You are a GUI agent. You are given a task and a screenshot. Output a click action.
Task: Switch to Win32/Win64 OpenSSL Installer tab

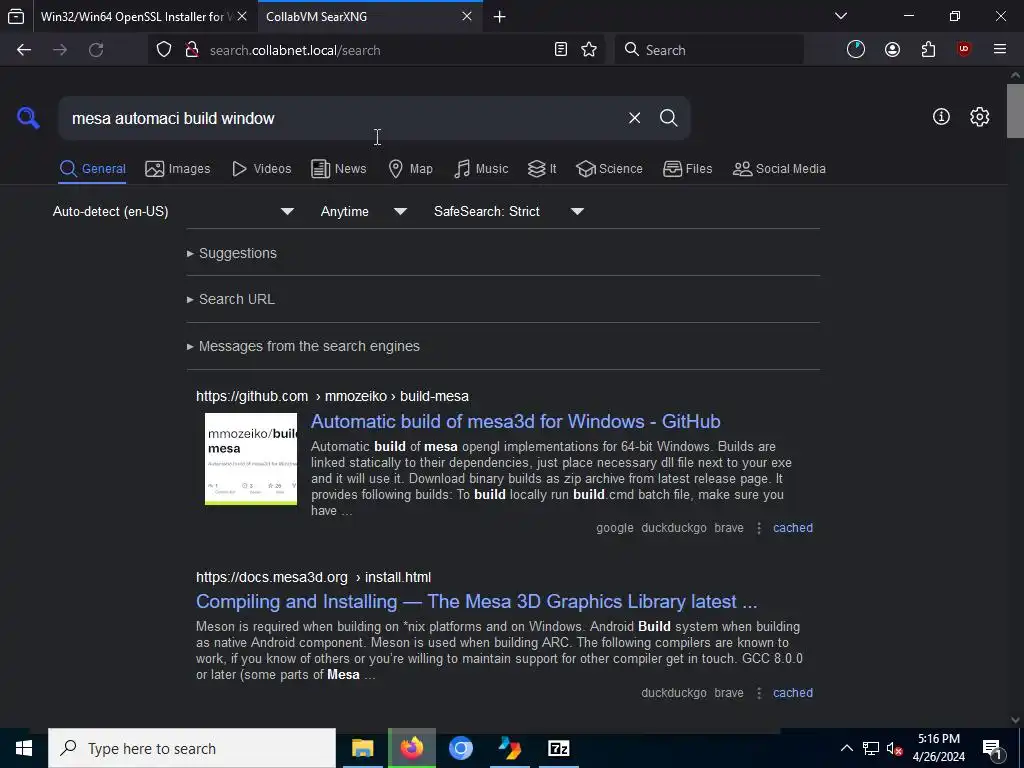click(x=136, y=17)
